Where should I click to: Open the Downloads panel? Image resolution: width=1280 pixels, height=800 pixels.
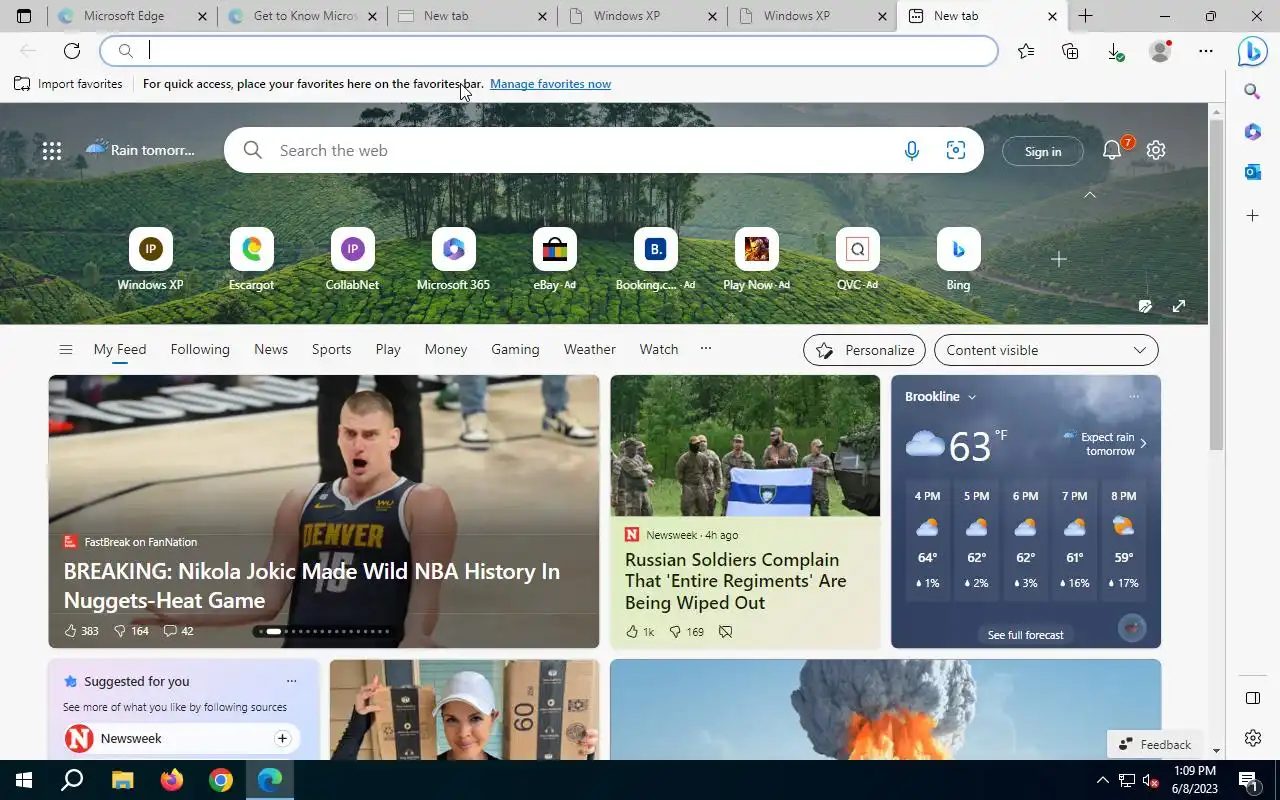pos(1115,51)
